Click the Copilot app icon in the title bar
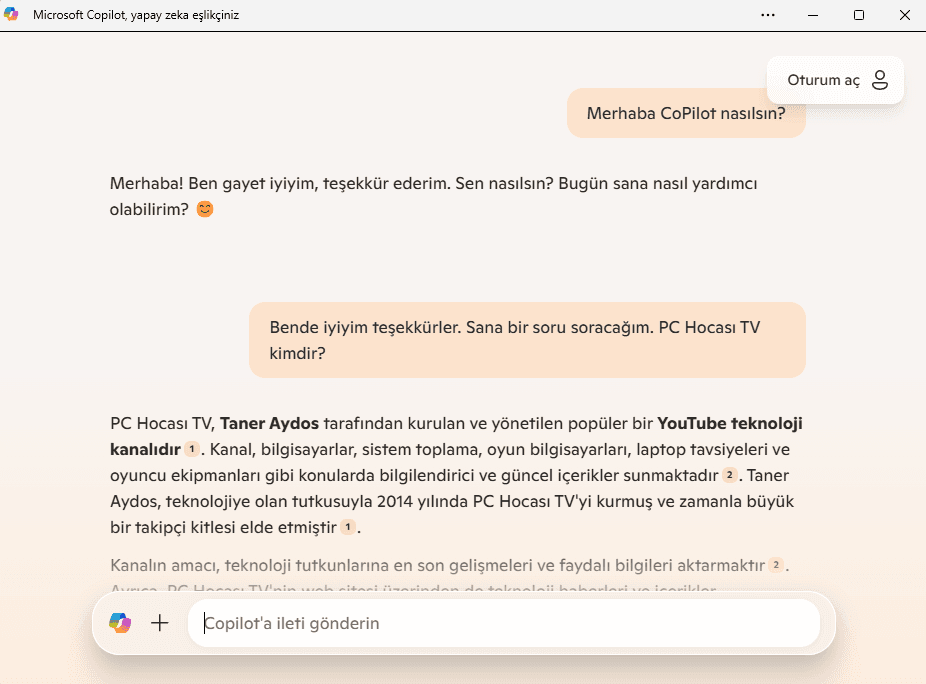Image resolution: width=926 pixels, height=684 pixels. (12, 15)
